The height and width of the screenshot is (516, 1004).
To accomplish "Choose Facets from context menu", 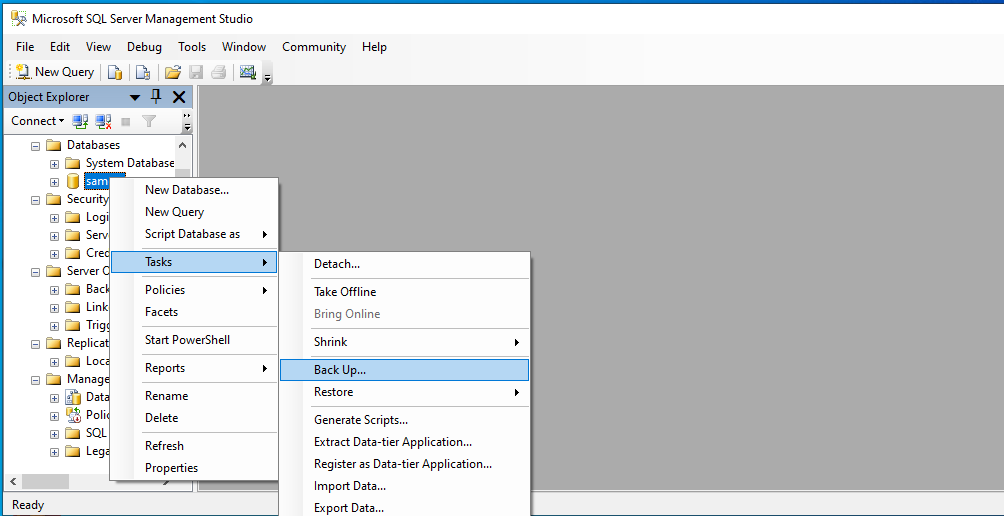I will click(194, 312).
